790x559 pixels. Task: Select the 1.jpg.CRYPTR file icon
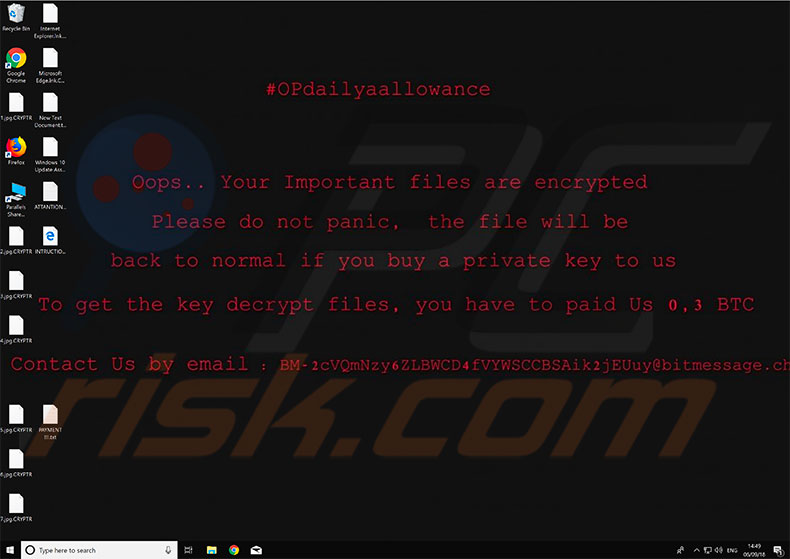[16, 107]
